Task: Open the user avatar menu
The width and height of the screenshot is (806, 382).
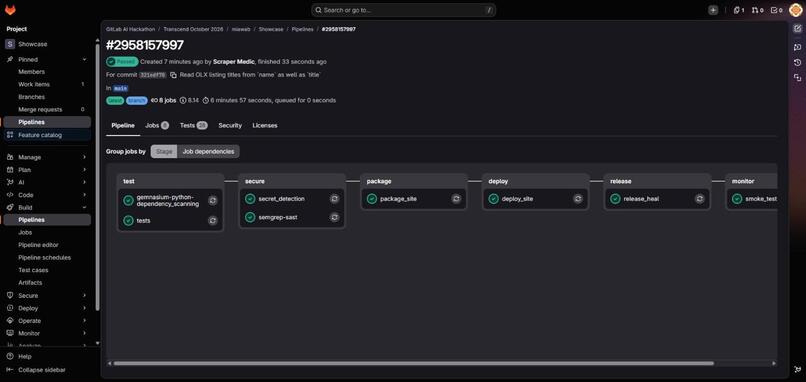Action: [x=795, y=10]
